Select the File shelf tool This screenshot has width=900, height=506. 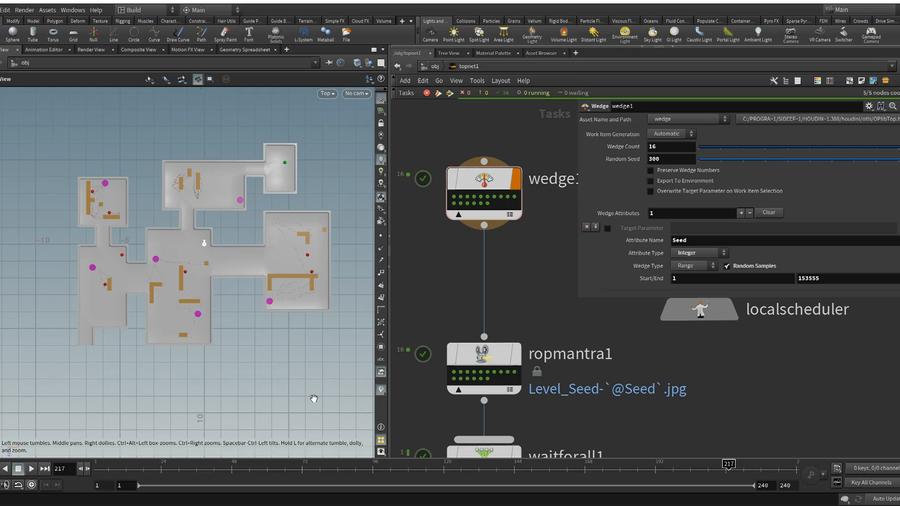[346, 34]
